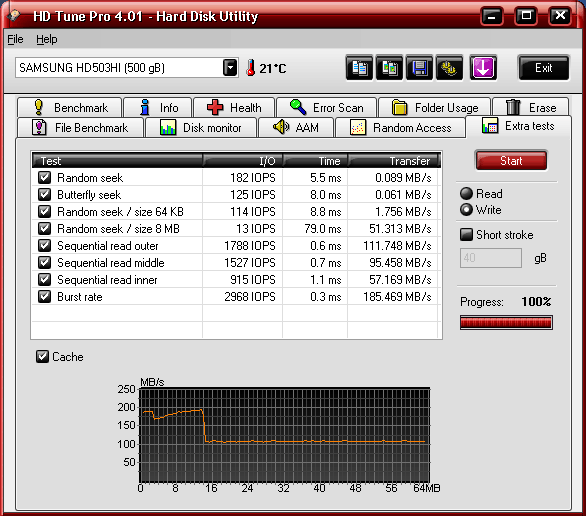Disable Sequential read middle test
Viewport: 586px width, 516px height.
click(44, 262)
